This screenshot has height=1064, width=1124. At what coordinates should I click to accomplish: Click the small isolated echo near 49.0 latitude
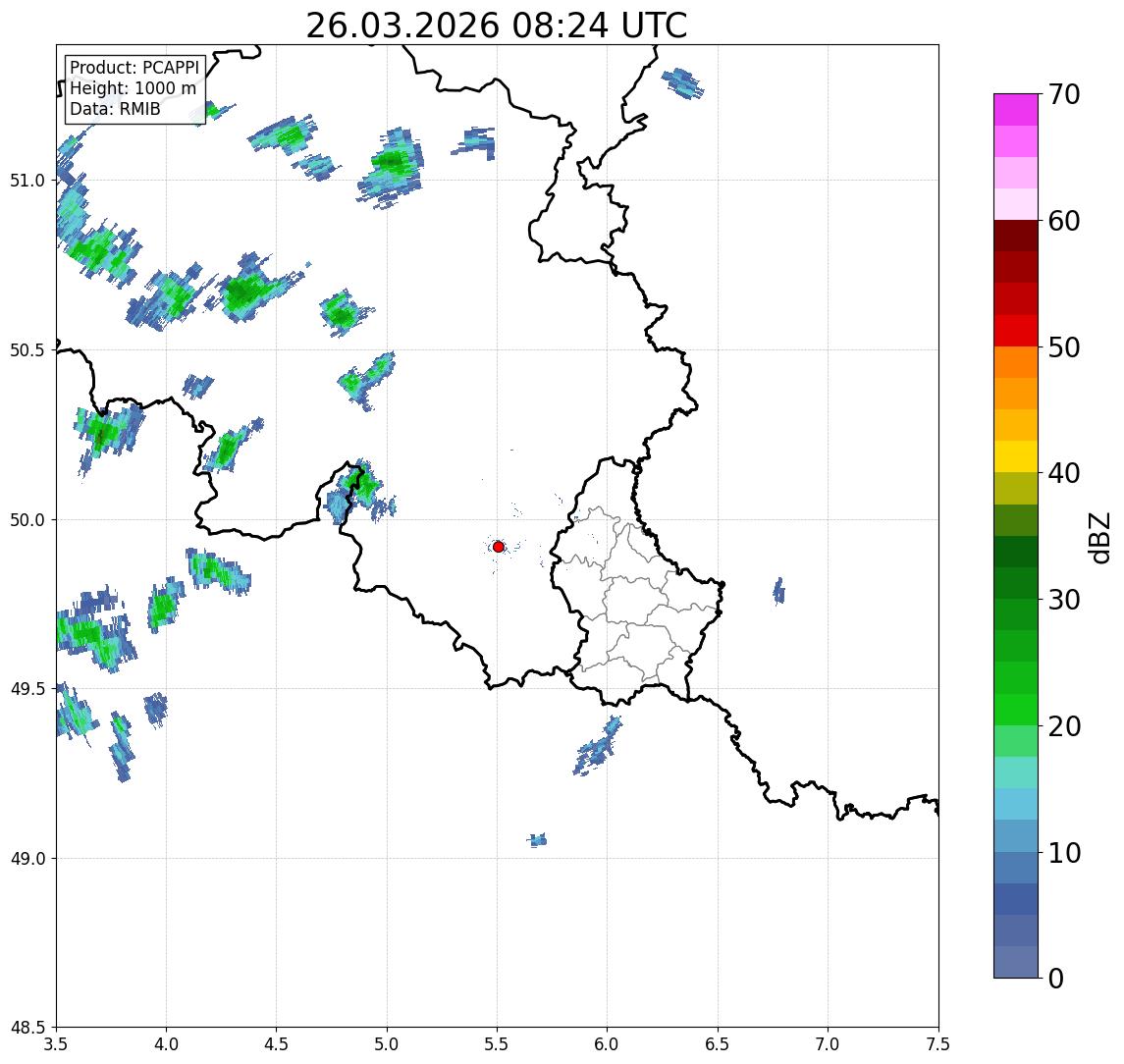point(537,839)
